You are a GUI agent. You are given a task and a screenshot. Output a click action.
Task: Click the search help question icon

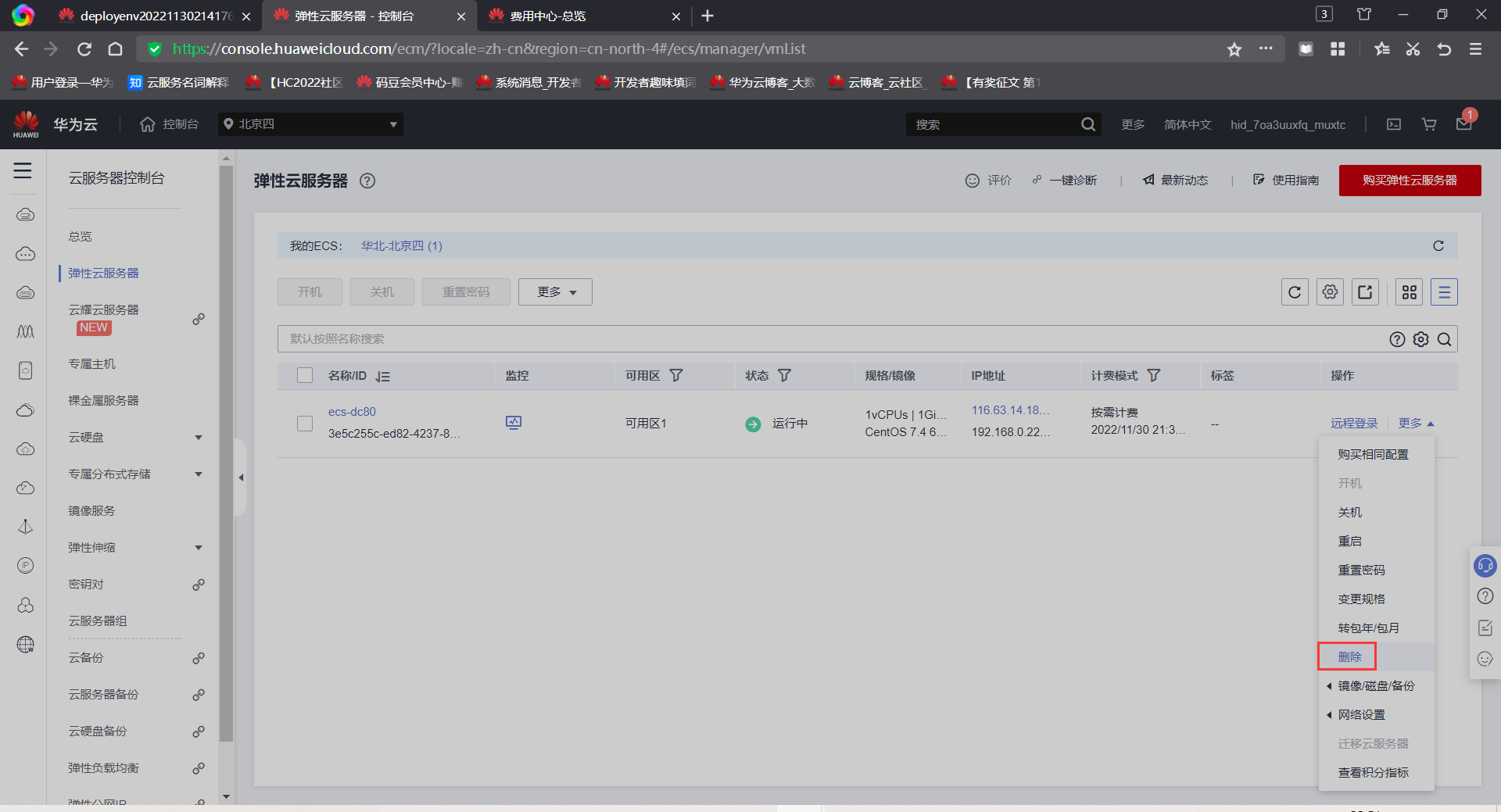pos(1397,339)
